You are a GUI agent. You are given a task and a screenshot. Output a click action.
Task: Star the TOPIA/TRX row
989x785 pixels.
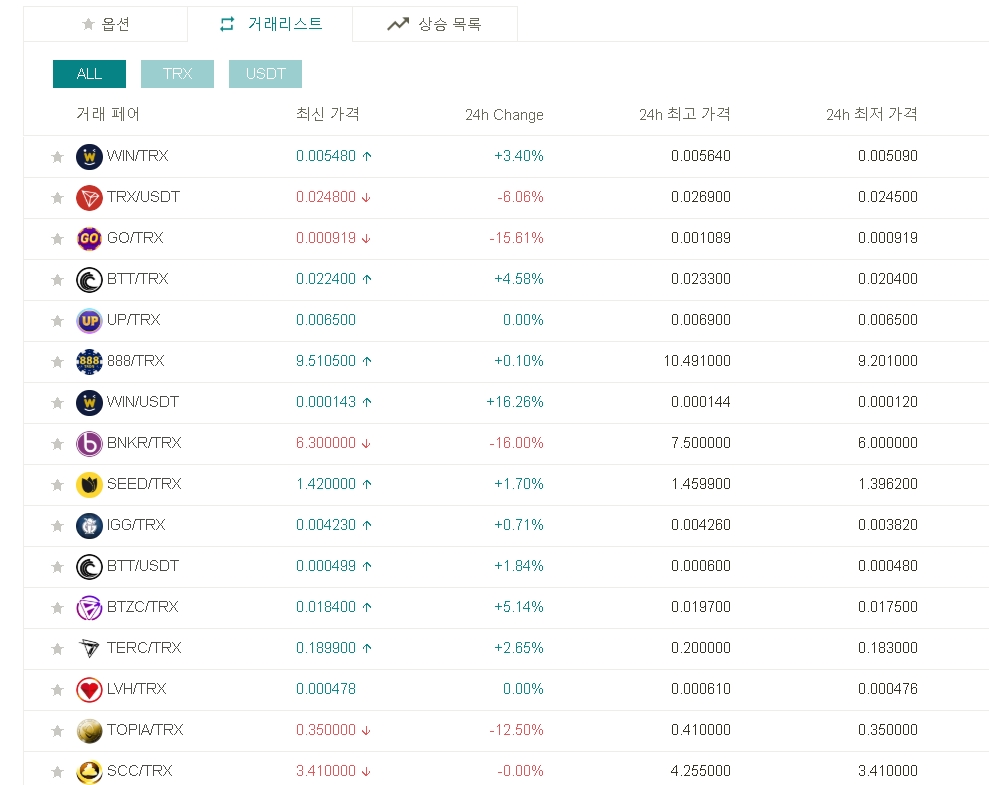[57, 730]
